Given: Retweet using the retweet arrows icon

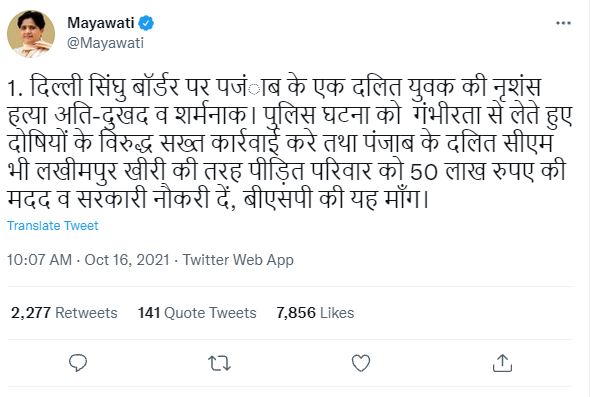Looking at the screenshot, I should point(219,363).
